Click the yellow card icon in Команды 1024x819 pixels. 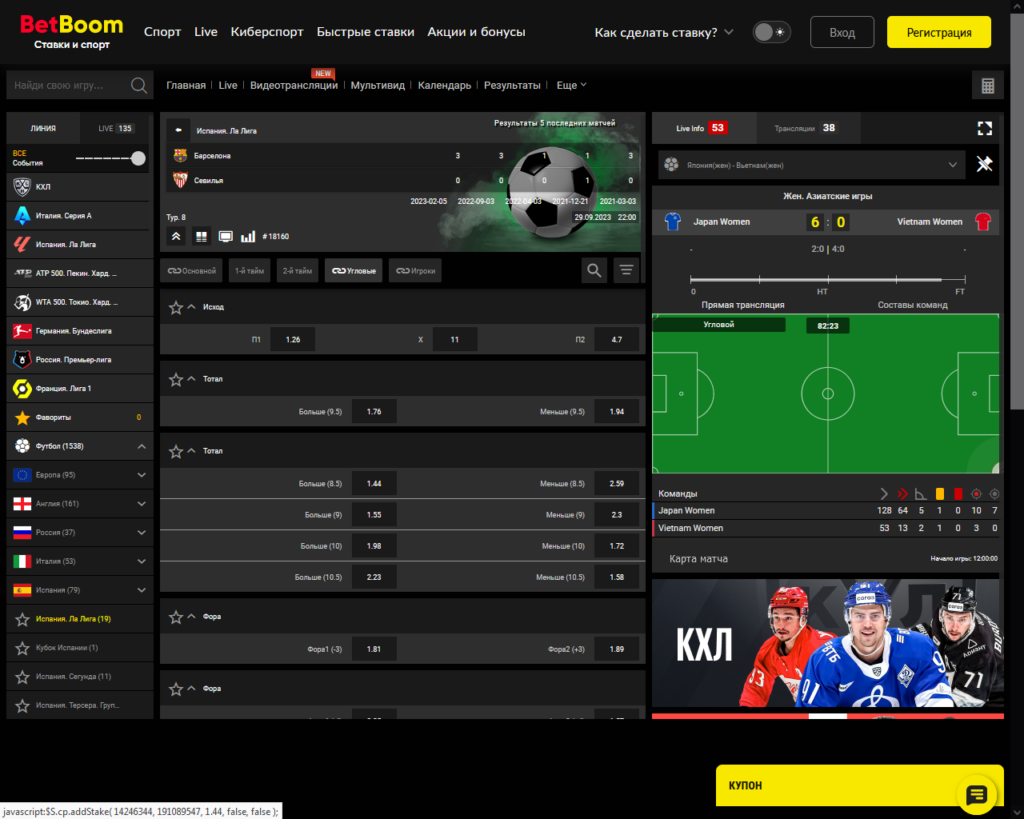[939, 494]
